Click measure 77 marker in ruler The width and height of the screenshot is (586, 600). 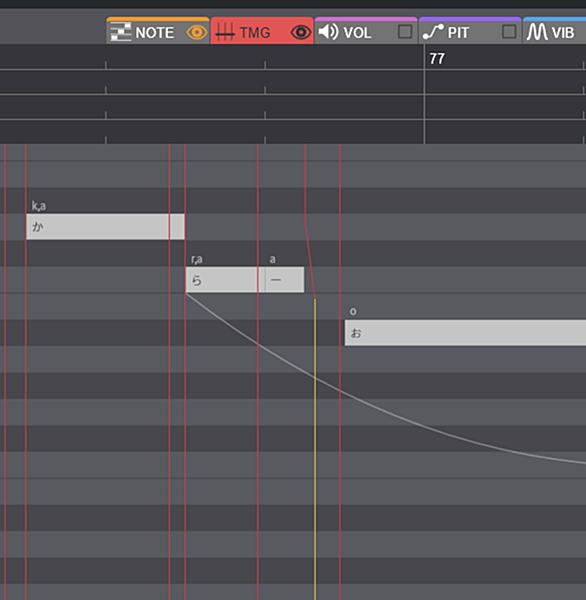[437, 59]
